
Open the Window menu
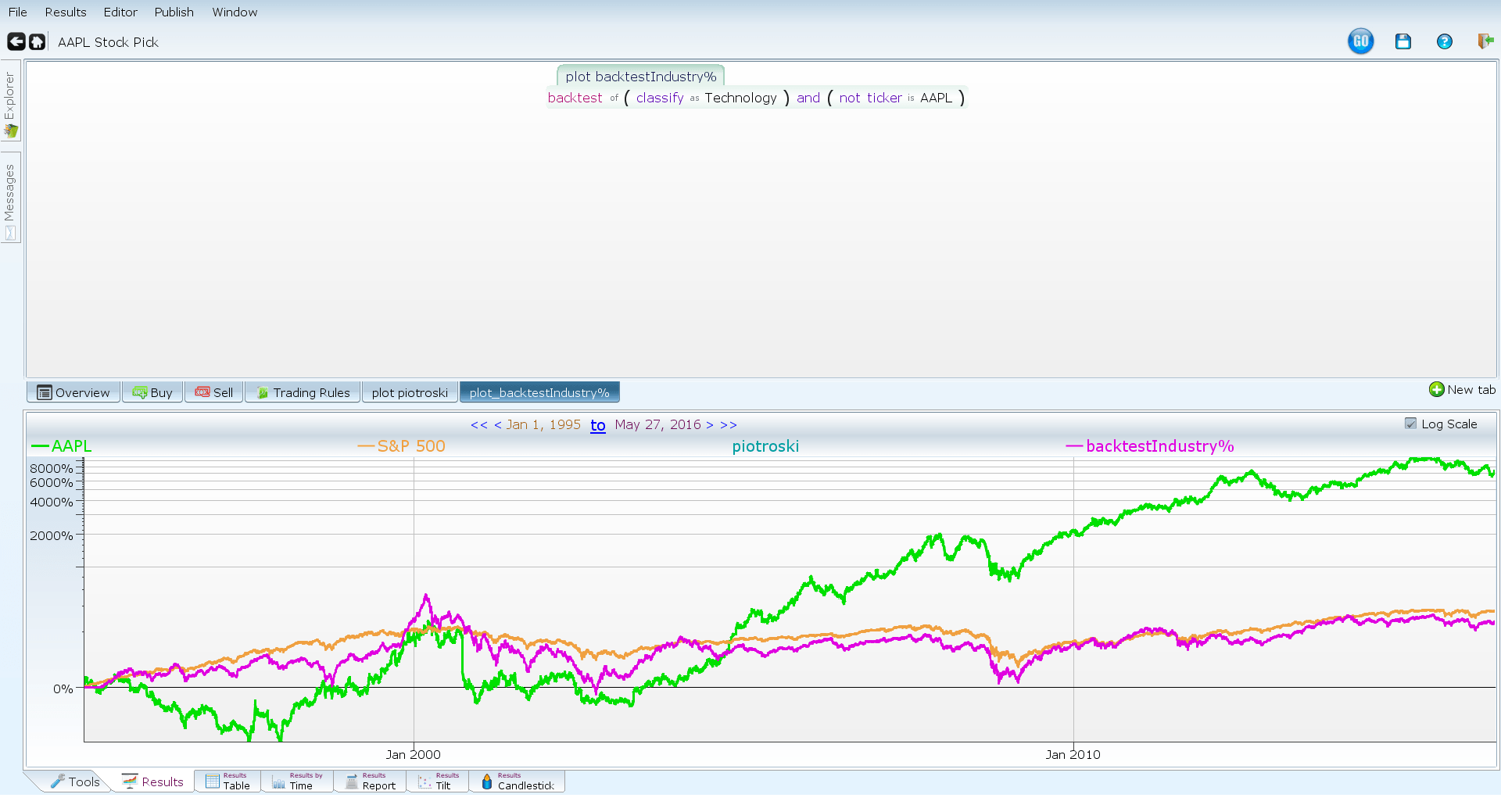click(235, 12)
